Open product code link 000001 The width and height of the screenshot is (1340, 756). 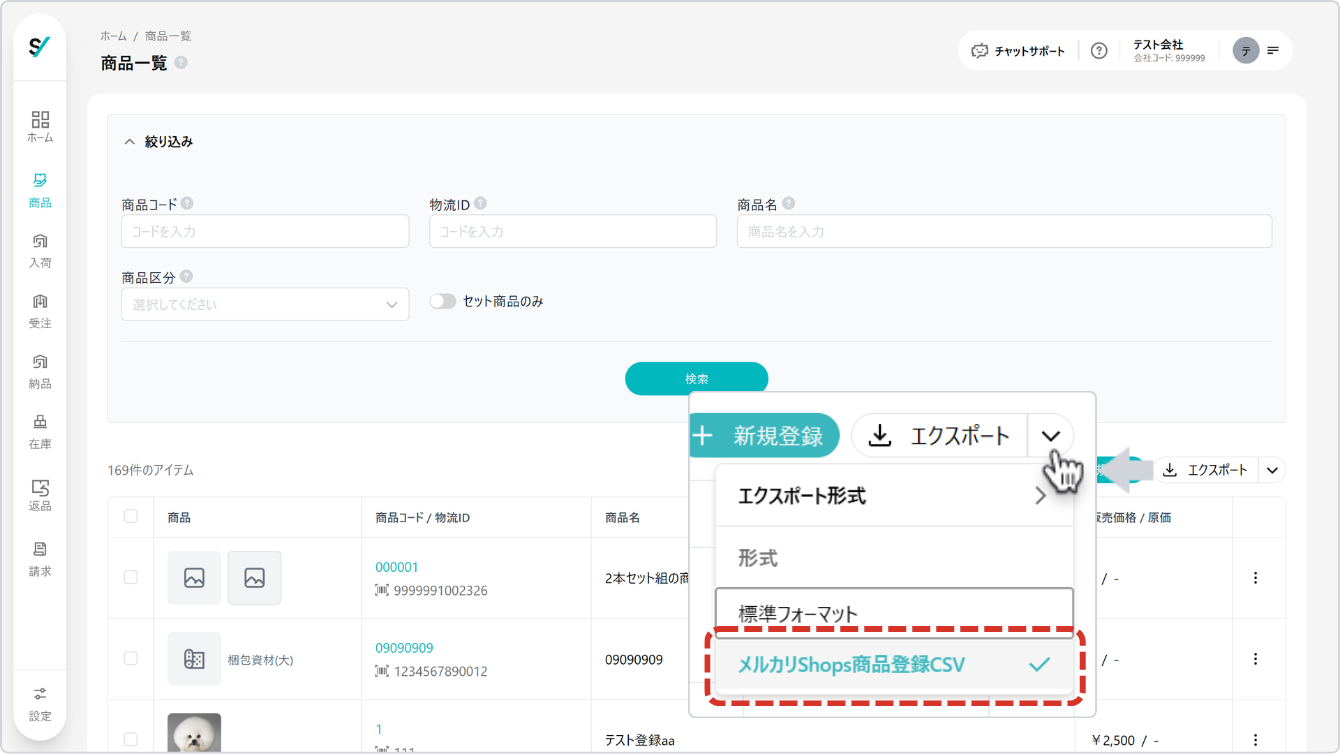click(x=397, y=567)
